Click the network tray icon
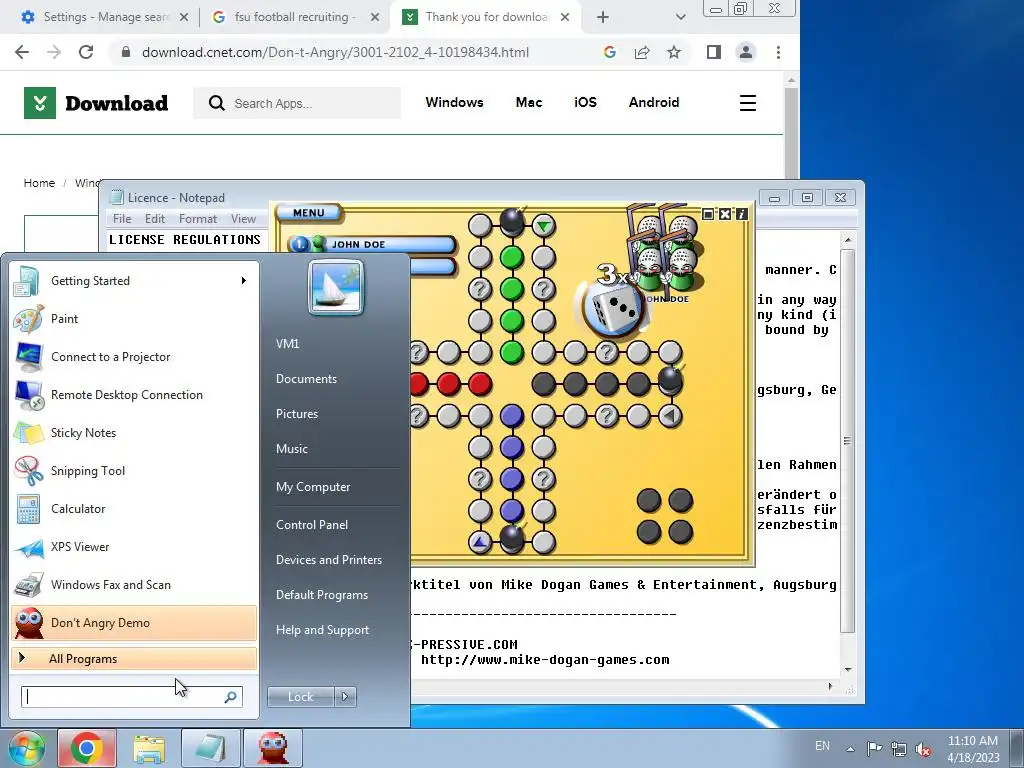1024x768 pixels. point(899,749)
